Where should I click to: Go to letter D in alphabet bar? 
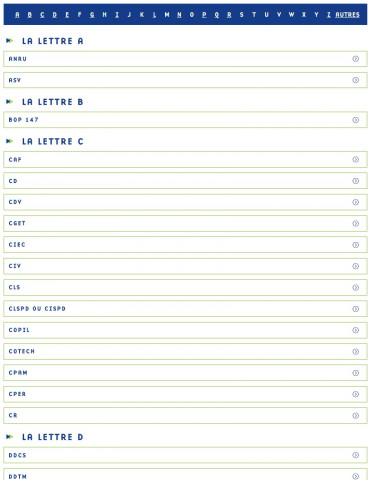point(55,15)
